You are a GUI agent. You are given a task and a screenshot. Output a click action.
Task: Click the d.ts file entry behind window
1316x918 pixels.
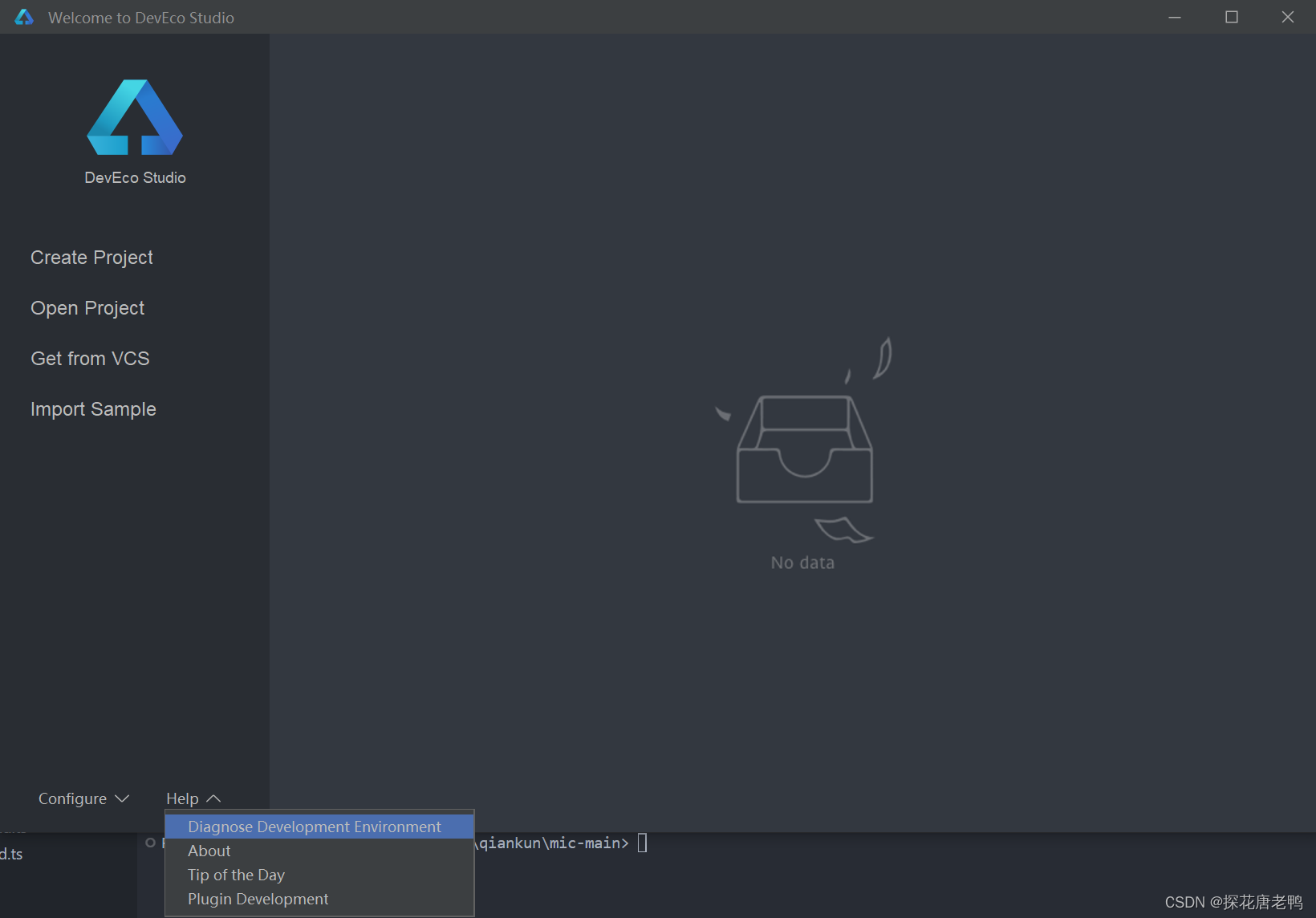[11, 855]
